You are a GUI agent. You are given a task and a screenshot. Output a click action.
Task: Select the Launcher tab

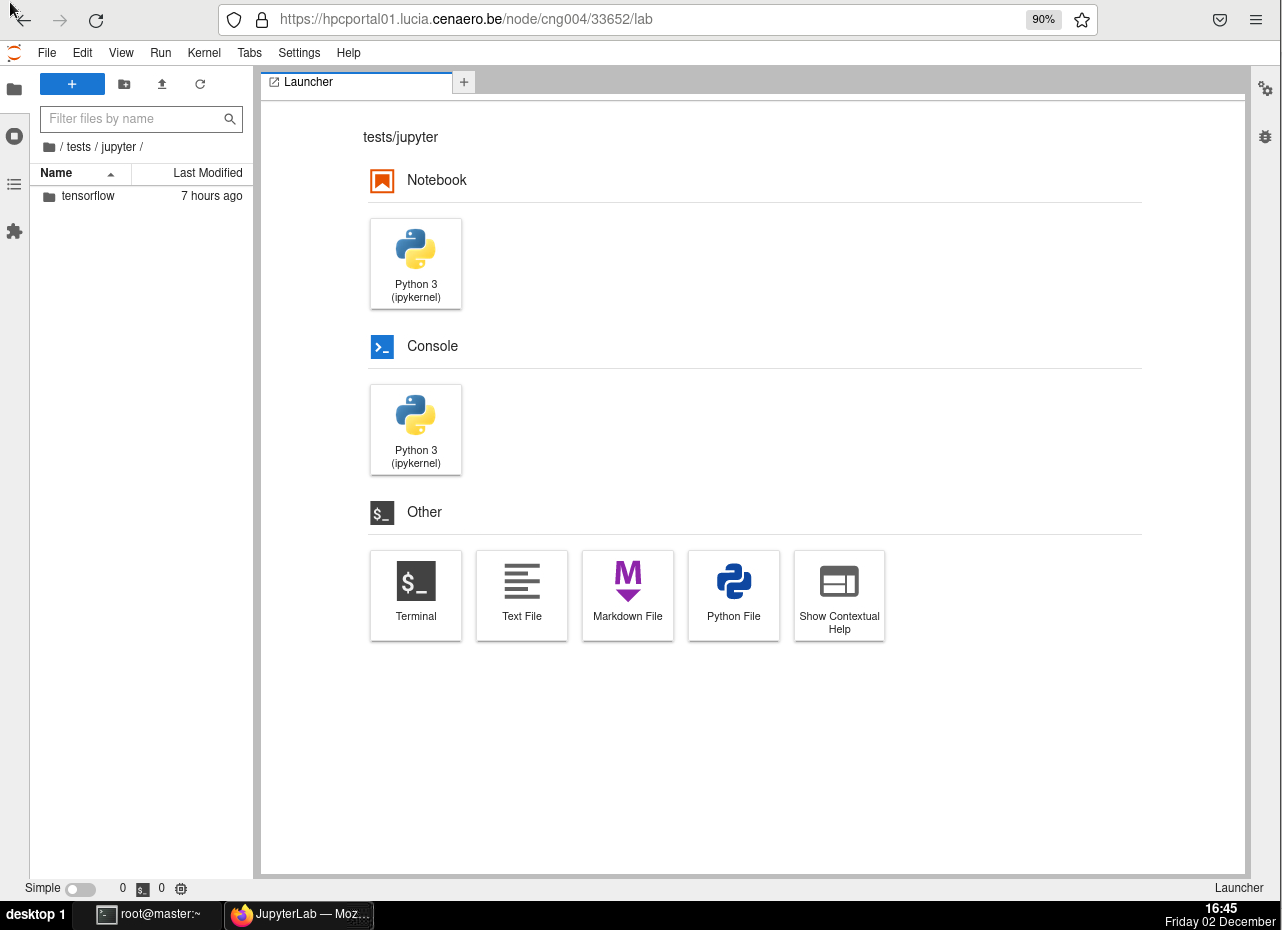pos(356,82)
